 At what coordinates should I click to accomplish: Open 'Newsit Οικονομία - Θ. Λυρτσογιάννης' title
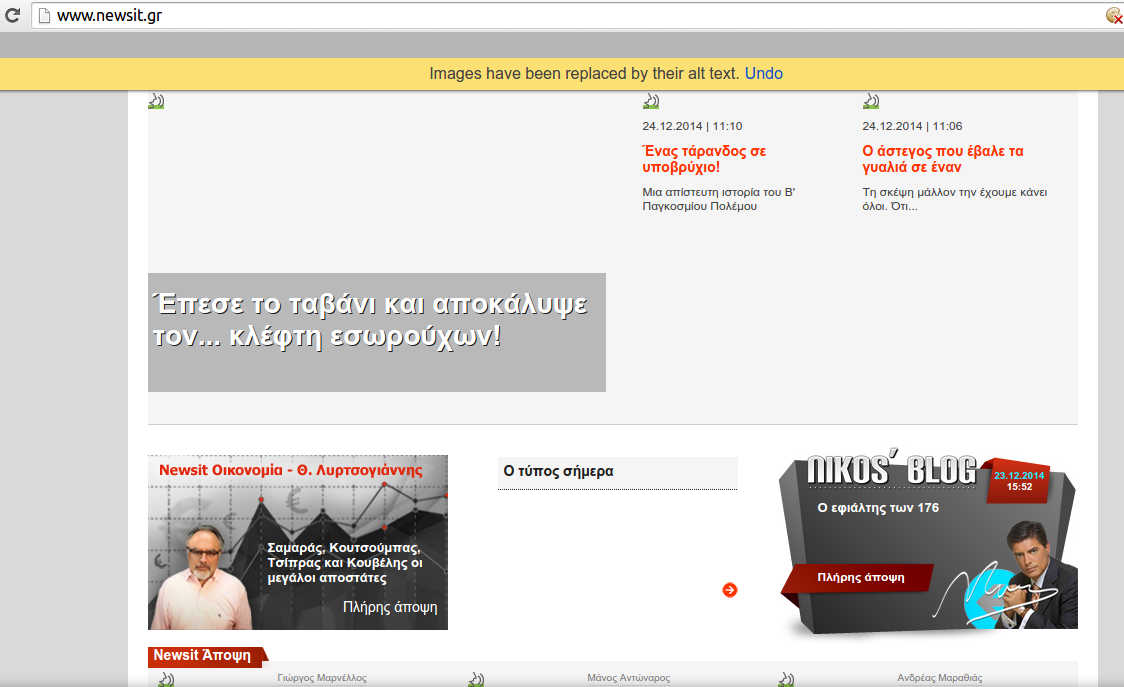click(290, 470)
